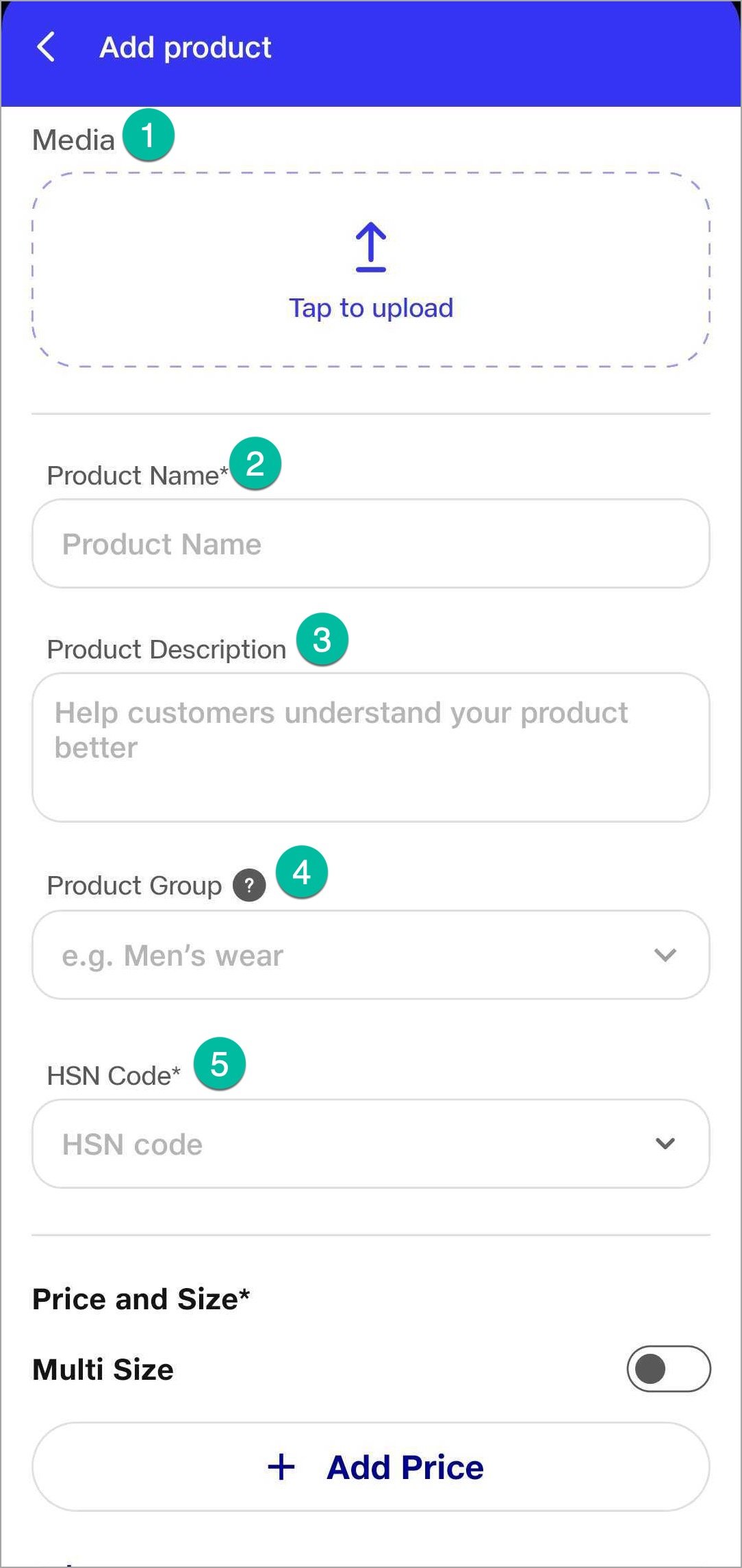Open the e.g. Men's wear selector

point(371,955)
